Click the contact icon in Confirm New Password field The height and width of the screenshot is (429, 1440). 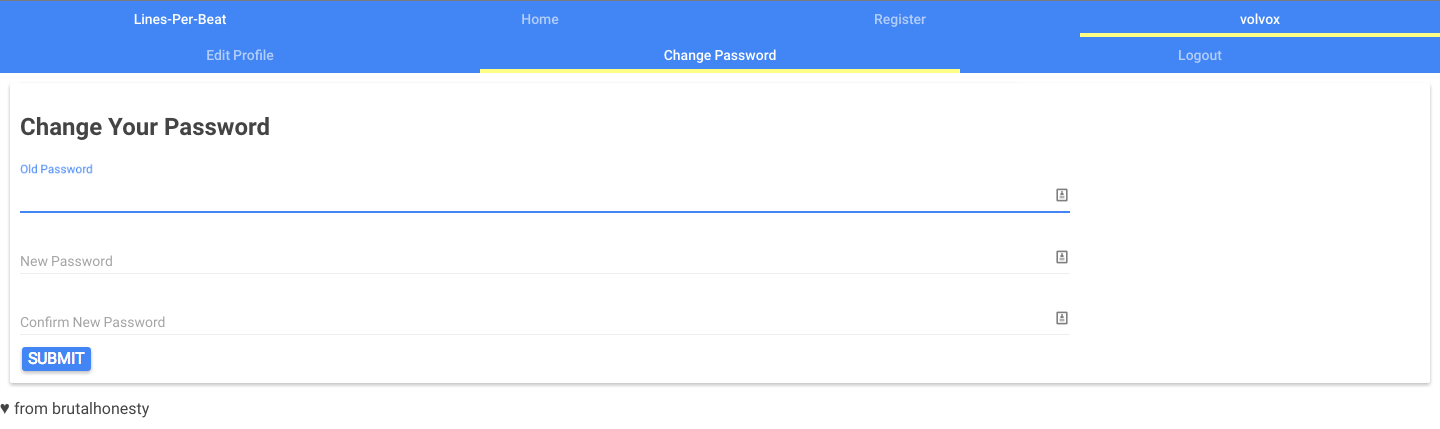(x=1062, y=318)
